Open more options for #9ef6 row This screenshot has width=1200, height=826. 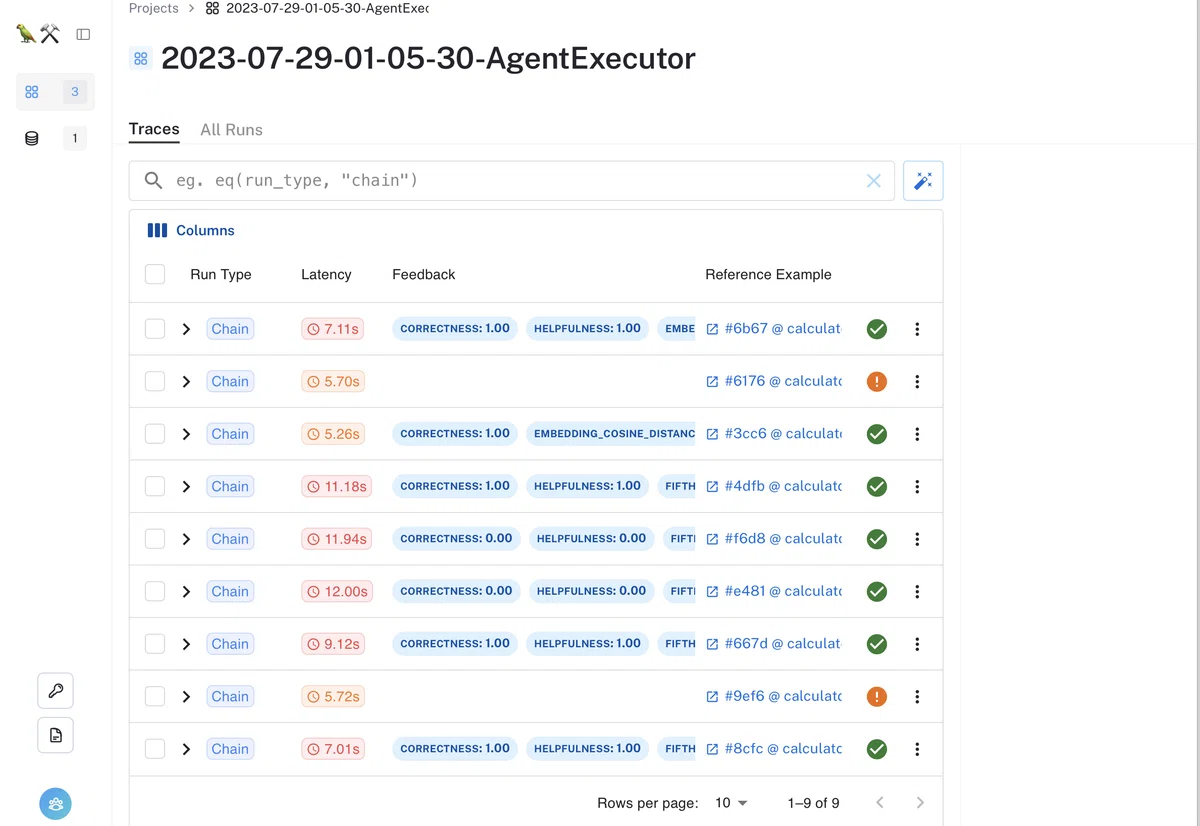click(x=917, y=696)
